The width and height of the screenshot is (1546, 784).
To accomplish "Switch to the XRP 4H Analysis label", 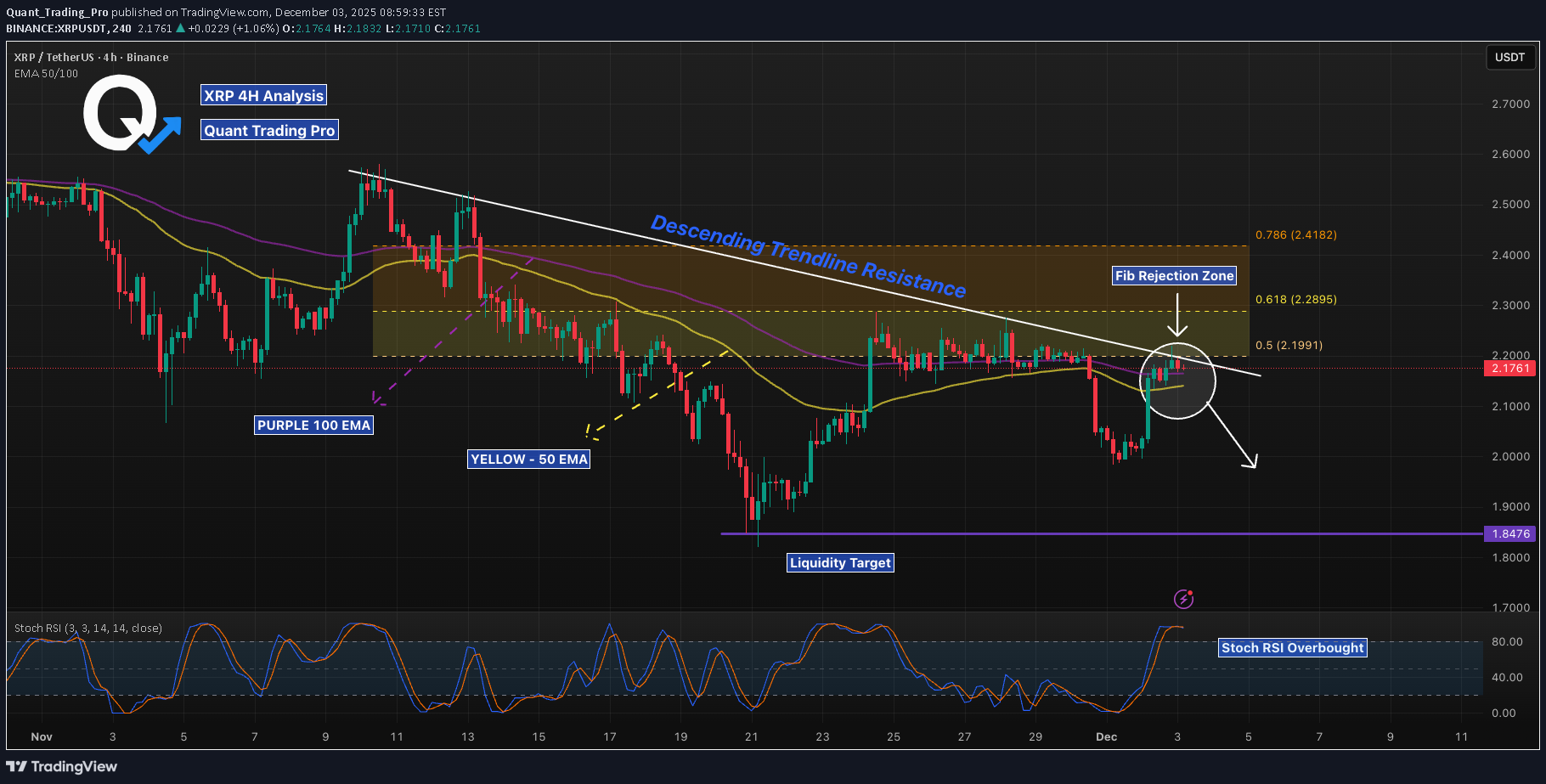I will point(262,95).
